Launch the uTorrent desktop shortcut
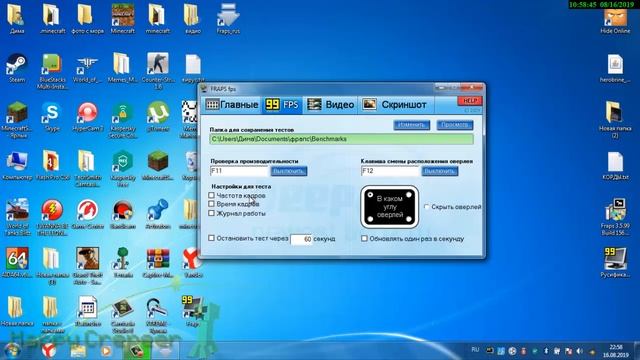The height and width of the screenshot is (360, 640). pyautogui.click(x=158, y=116)
